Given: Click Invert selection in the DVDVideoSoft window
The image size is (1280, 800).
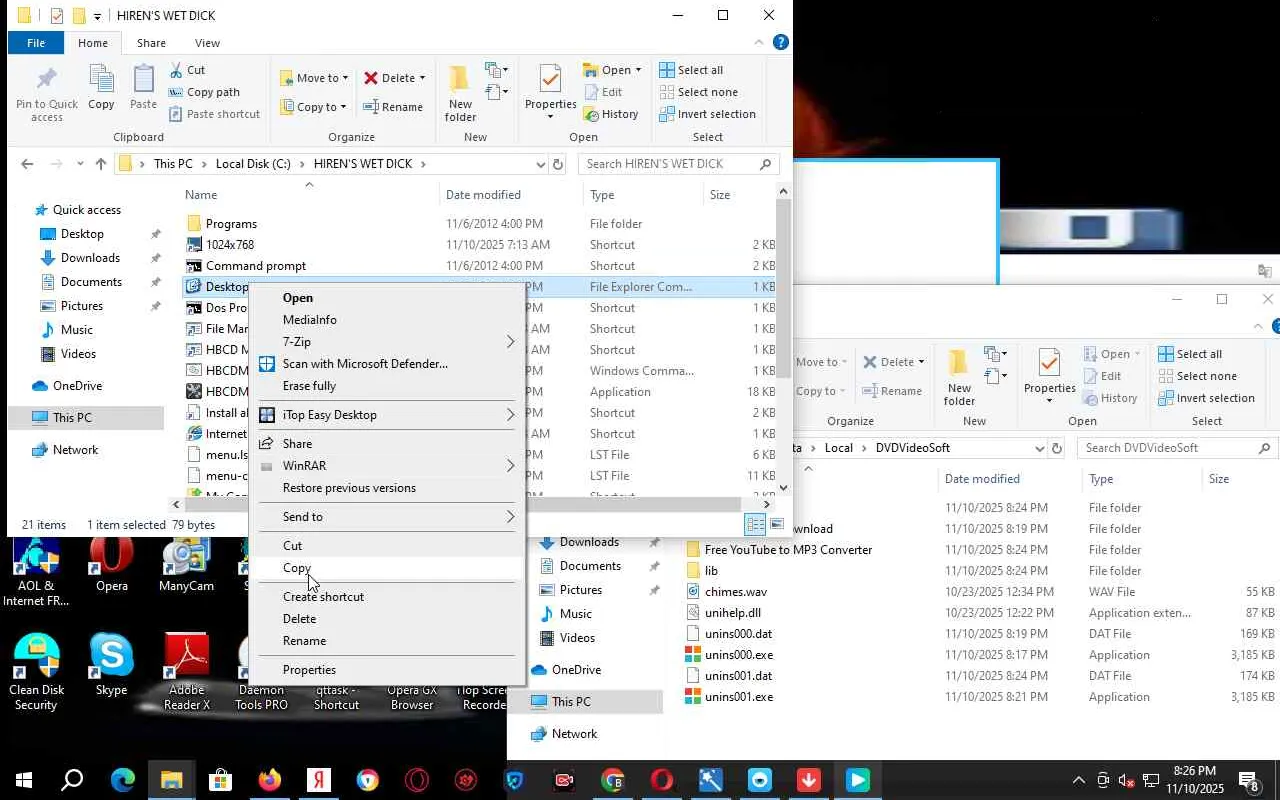Looking at the screenshot, I should click(x=1206, y=398).
